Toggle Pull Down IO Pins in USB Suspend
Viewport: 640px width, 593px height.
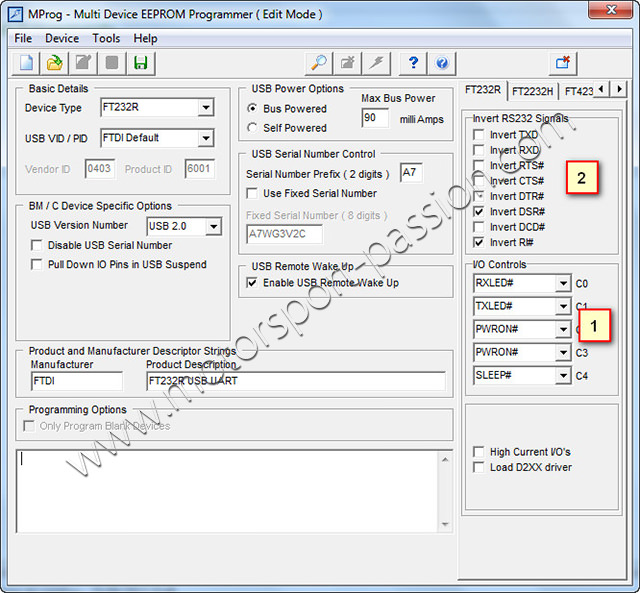coord(37,264)
